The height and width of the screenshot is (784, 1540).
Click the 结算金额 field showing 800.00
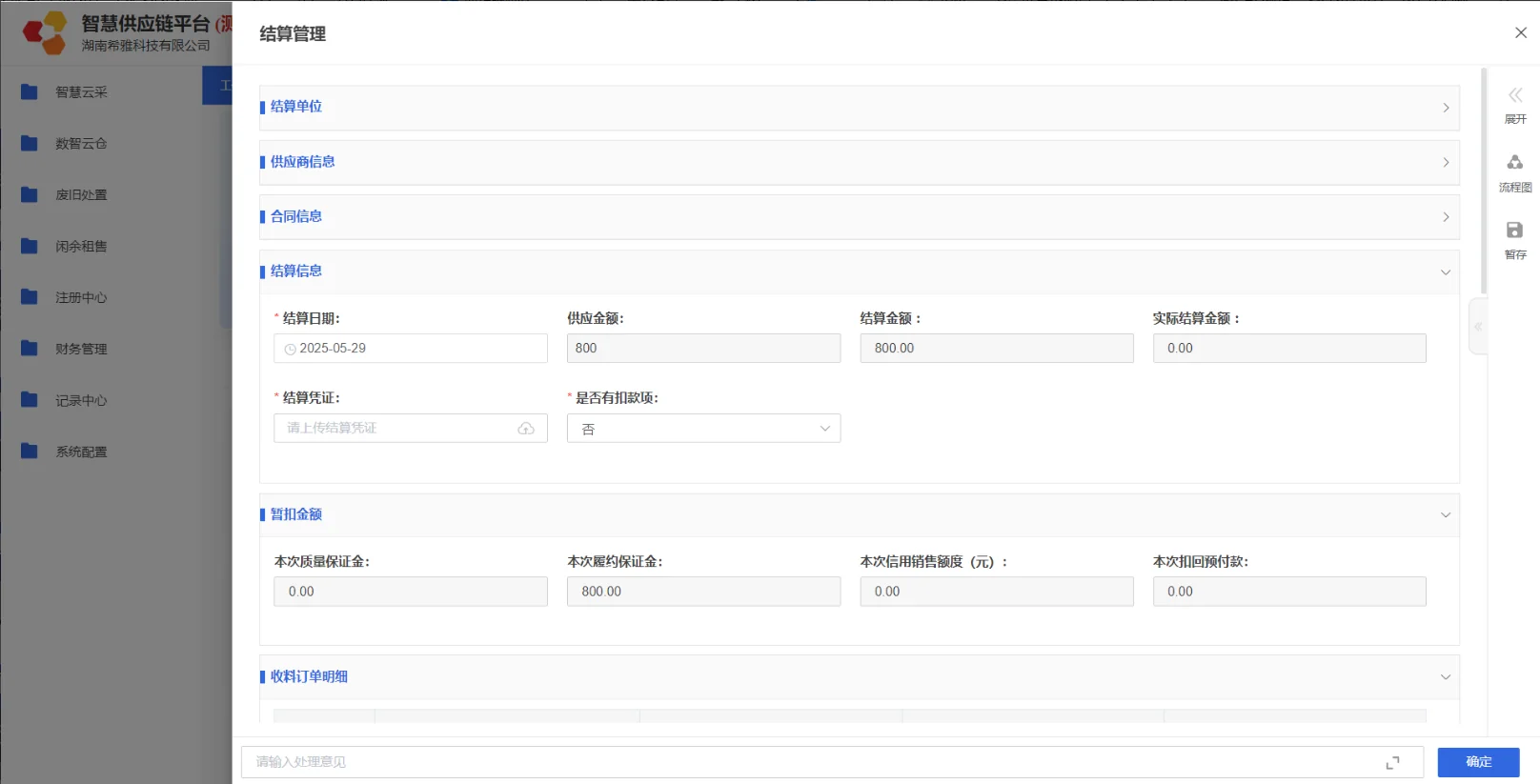tap(997, 349)
